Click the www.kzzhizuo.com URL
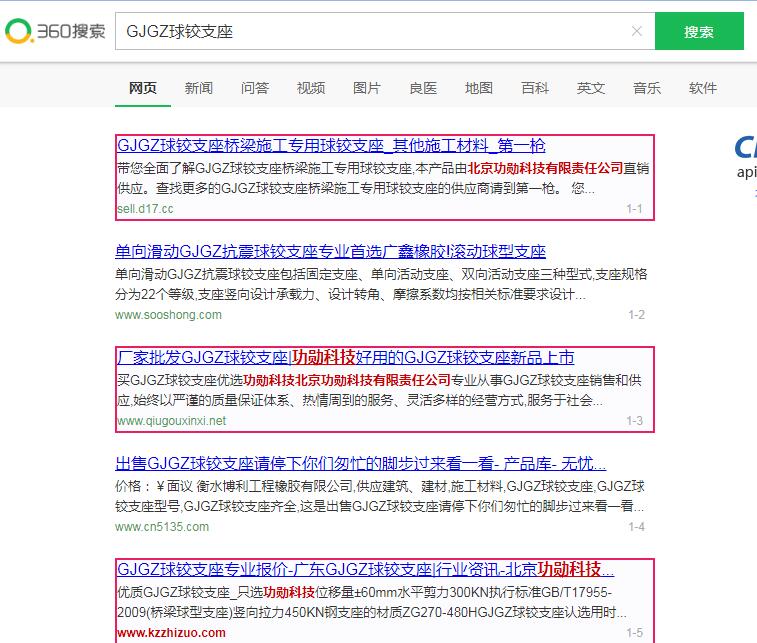The image size is (757, 643). tap(171, 633)
